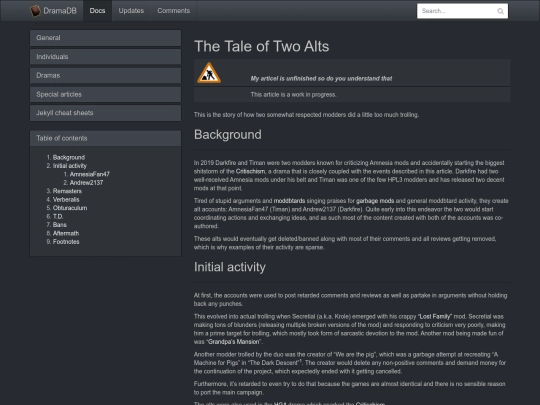The height and width of the screenshot is (405, 540).
Task: Click the search magnifier icon
Action: tap(500, 11)
